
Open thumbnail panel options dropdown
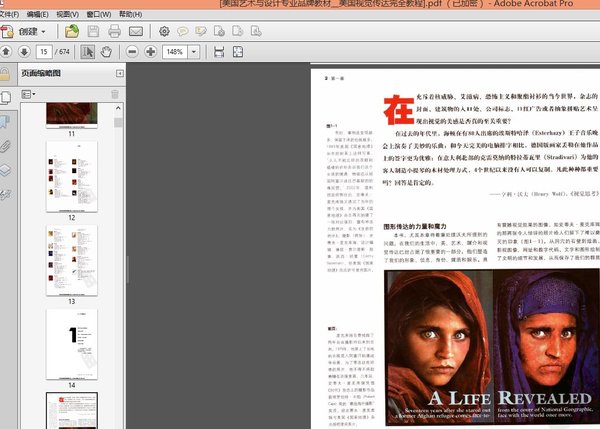(29, 94)
